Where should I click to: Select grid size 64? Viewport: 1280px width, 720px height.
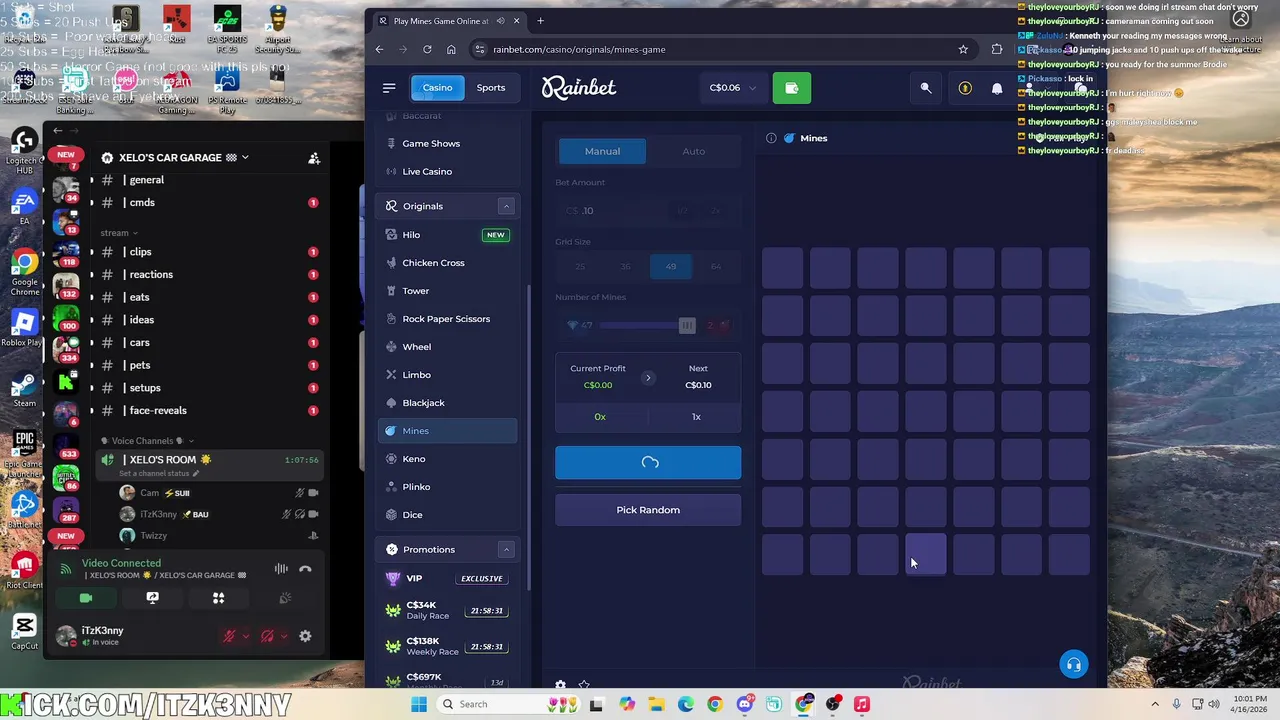(x=715, y=266)
